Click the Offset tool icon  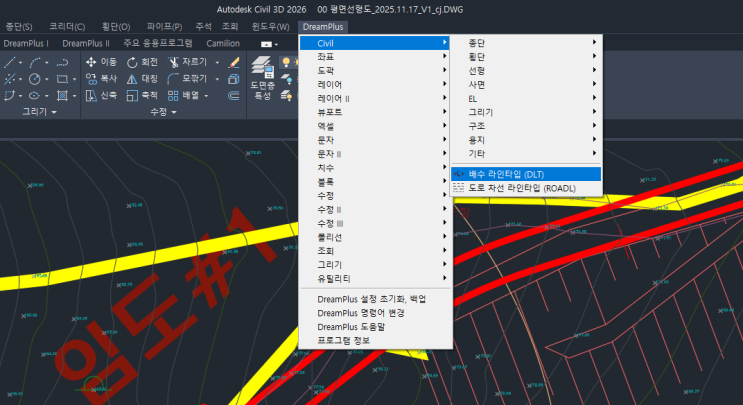pos(234,95)
